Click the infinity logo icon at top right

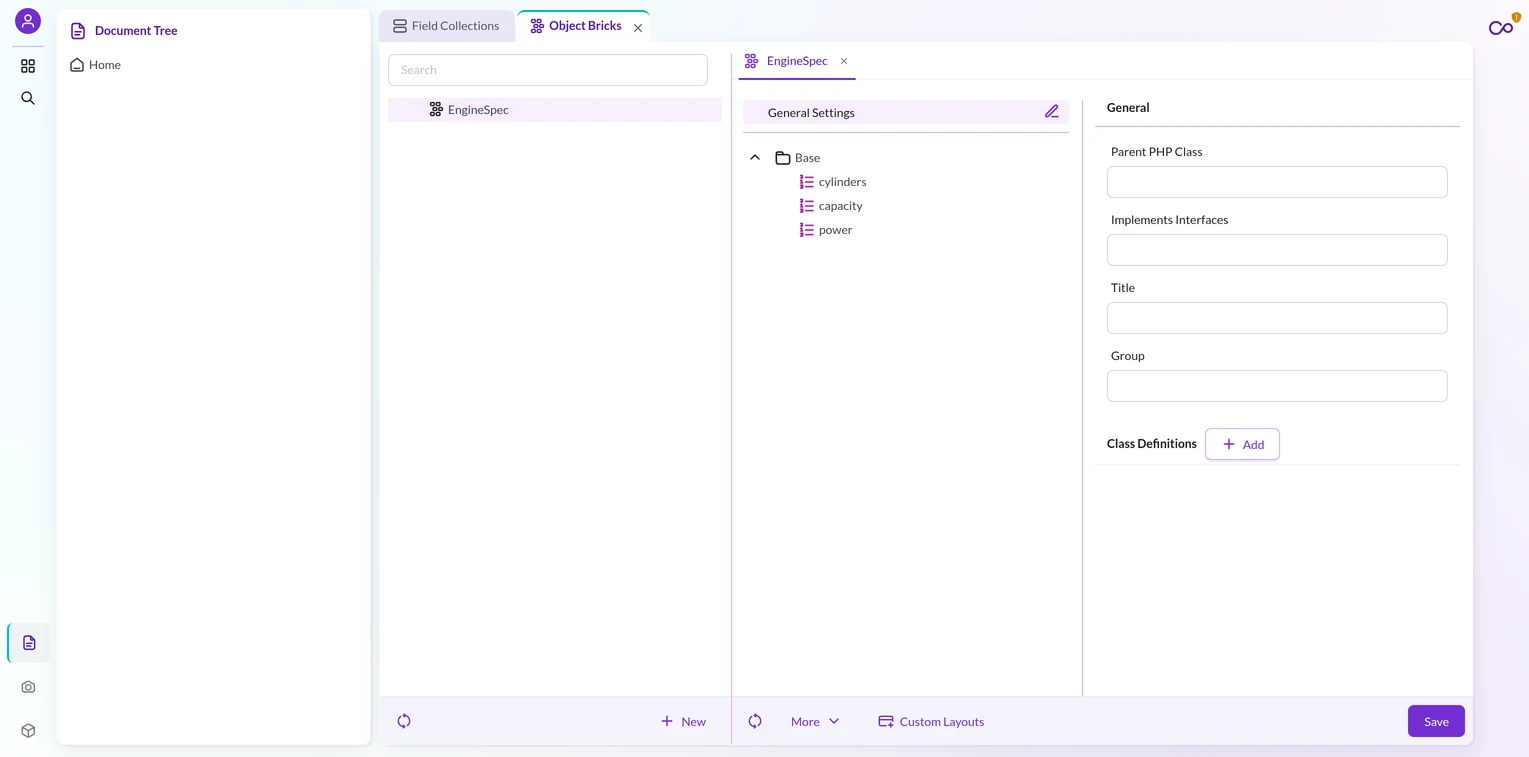click(x=1501, y=28)
